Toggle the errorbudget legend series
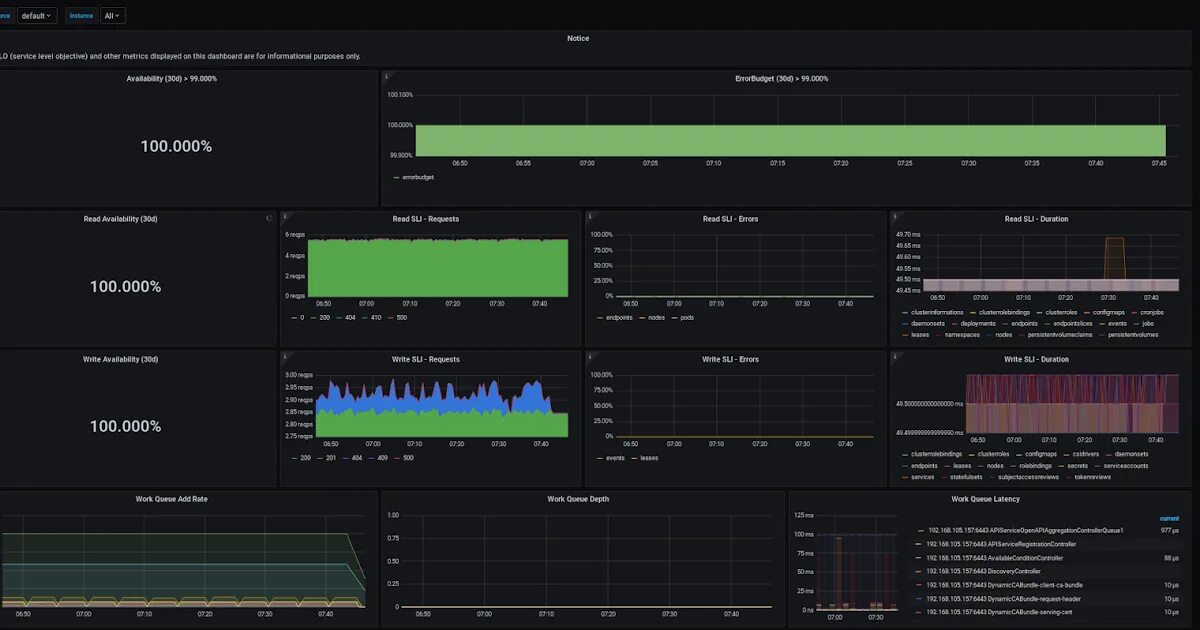Viewport: 1200px width, 630px height. tap(418, 177)
